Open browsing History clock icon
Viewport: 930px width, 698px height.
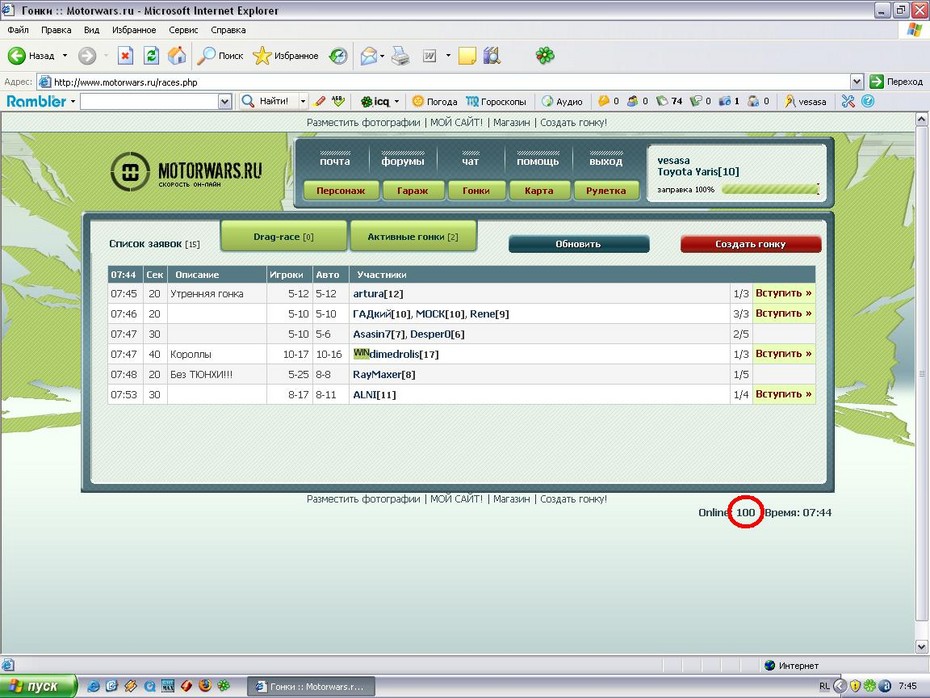click(339, 56)
